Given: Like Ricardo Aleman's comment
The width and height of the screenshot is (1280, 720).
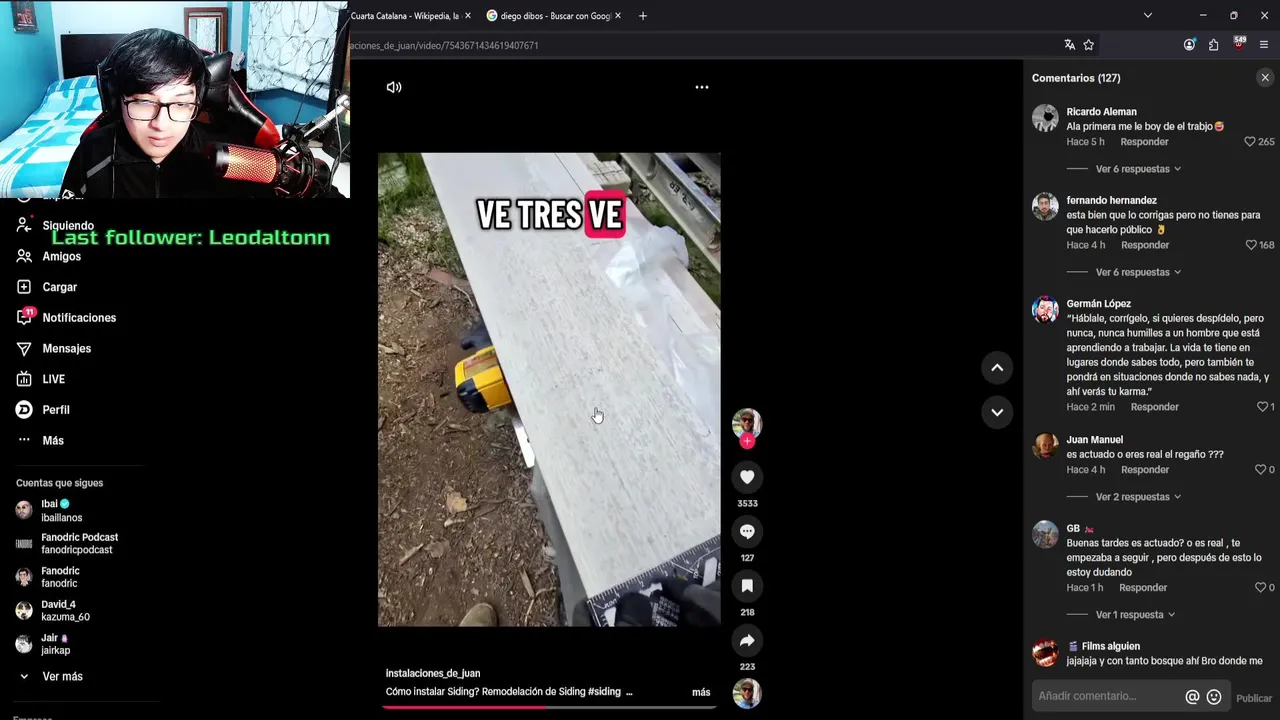Looking at the screenshot, I should [1249, 142].
